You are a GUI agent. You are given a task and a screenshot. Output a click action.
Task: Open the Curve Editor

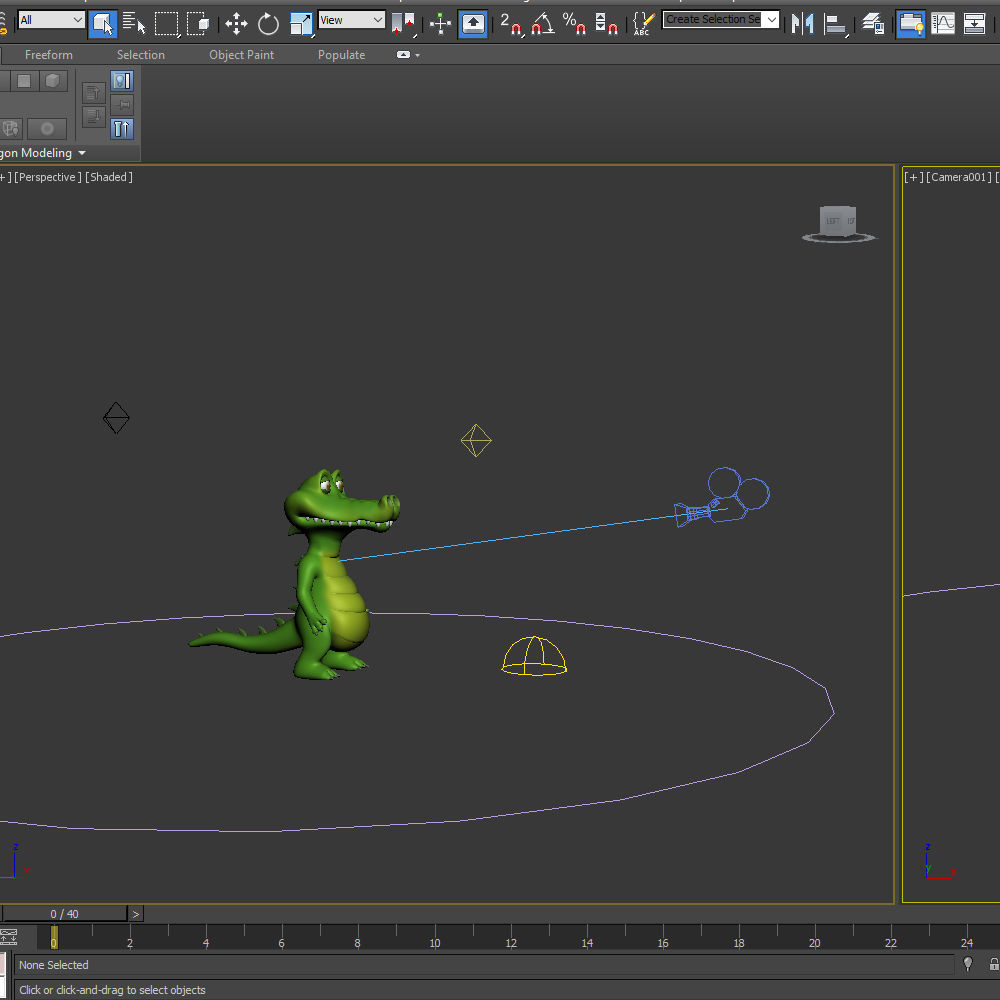tap(943, 24)
